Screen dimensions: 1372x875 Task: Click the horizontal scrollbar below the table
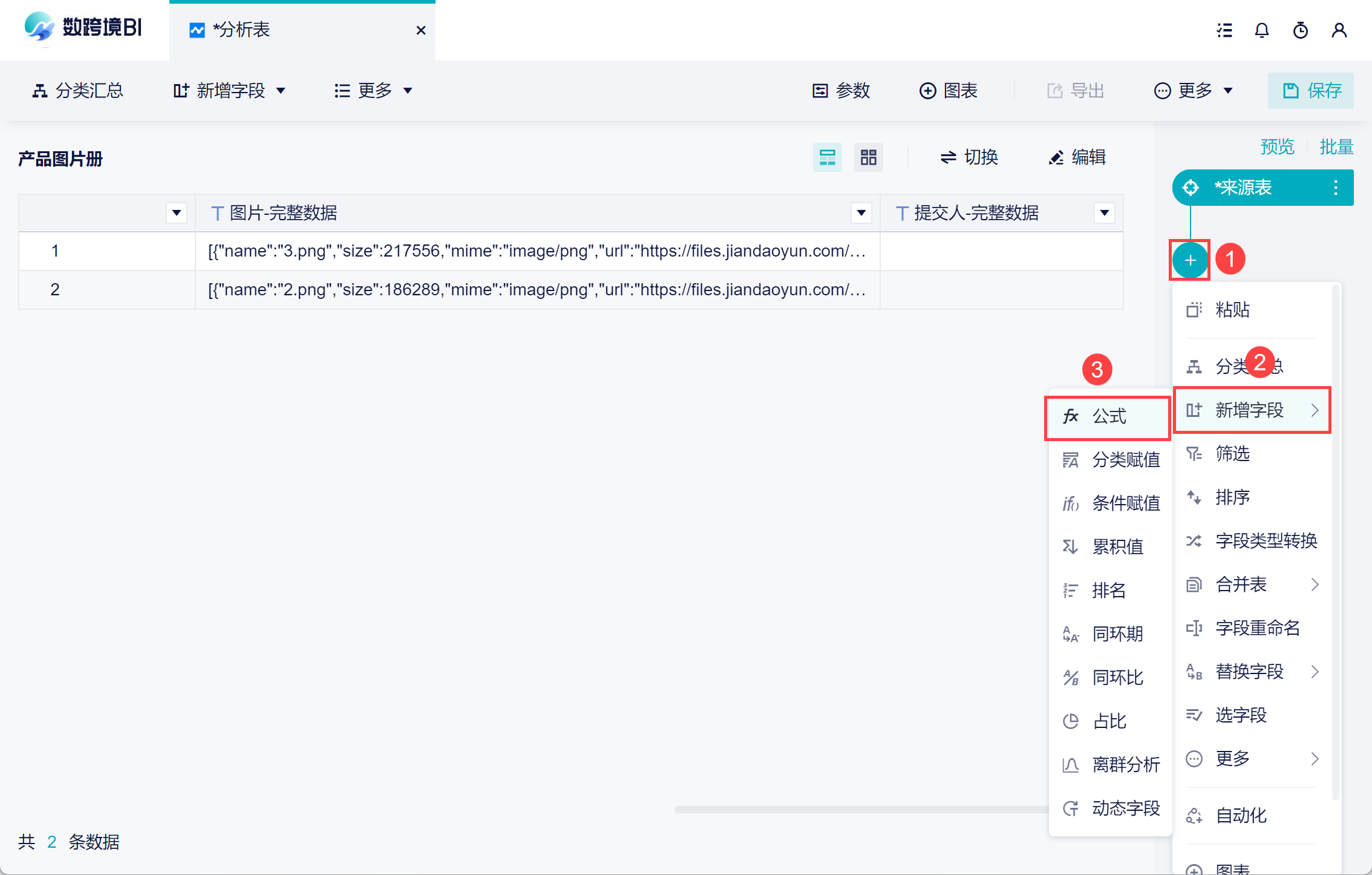click(859, 809)
